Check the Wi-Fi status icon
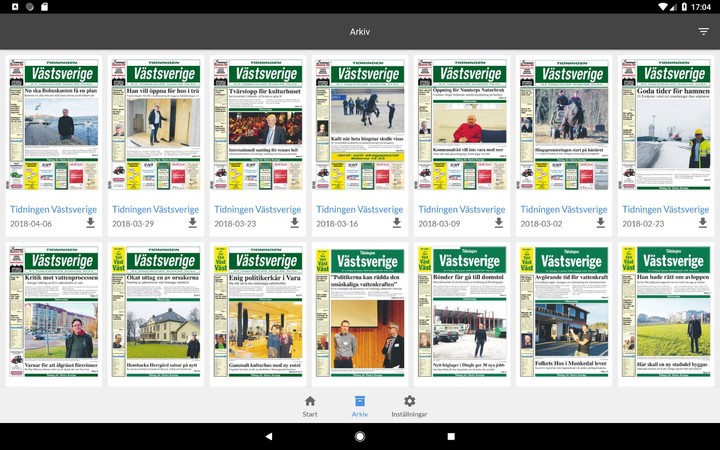Image resolution: width=720 pixels, height=450 pixels. [663, 7]
